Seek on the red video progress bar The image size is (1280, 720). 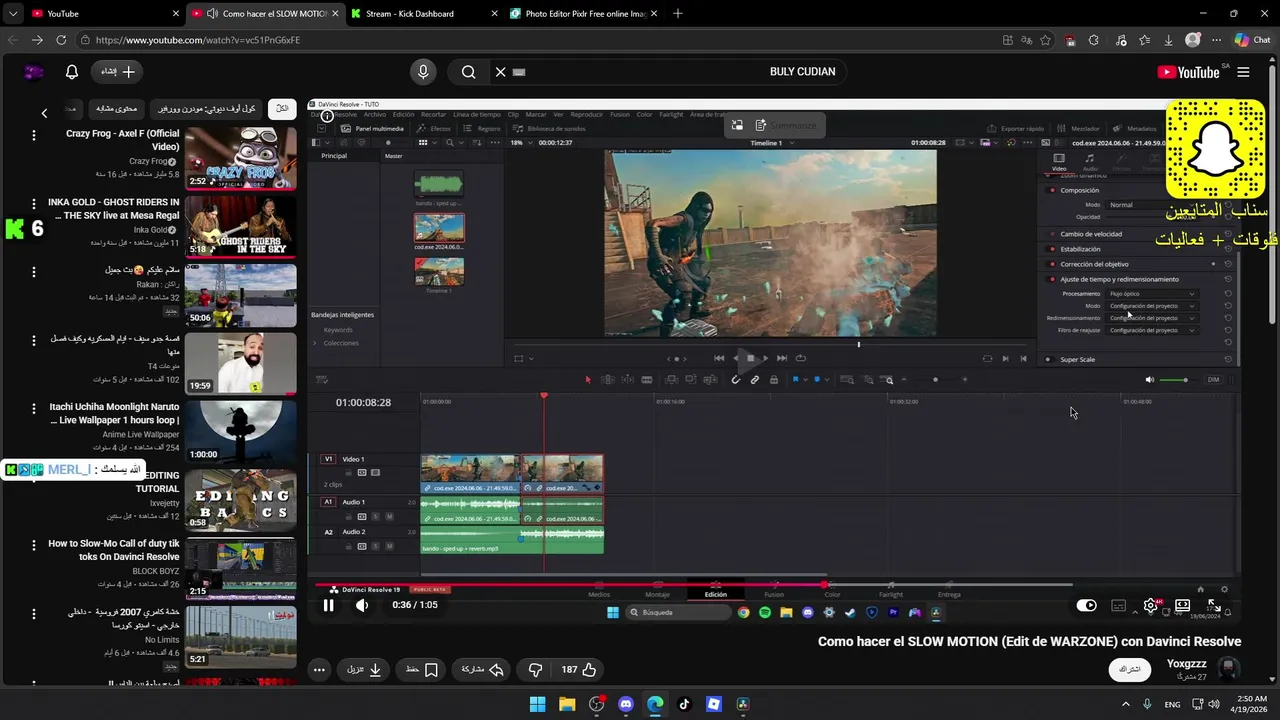[693, 585]
